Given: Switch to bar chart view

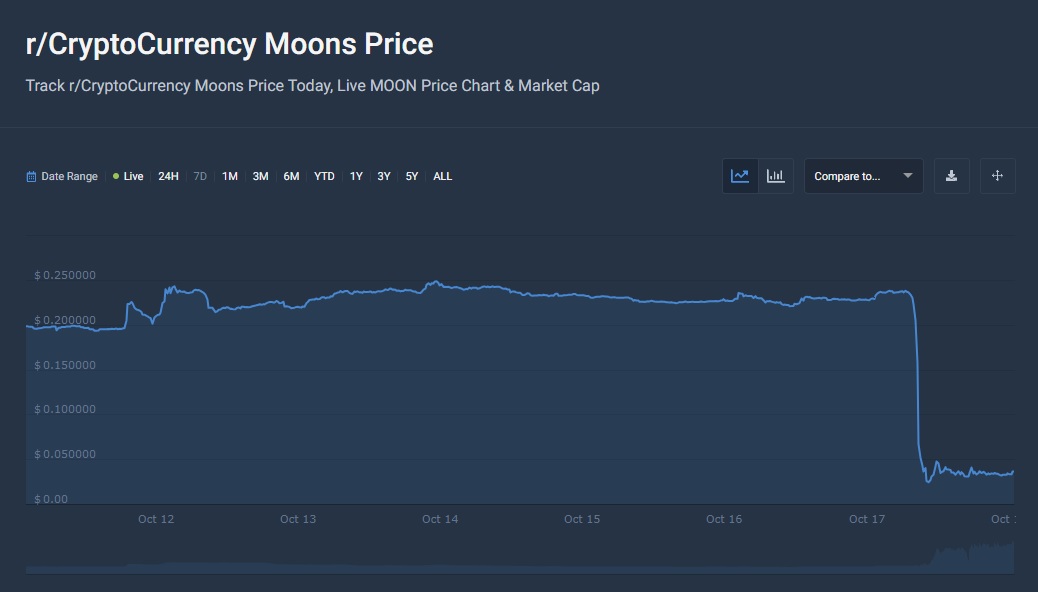Looking at the screenshot, I should click(776, 175).
